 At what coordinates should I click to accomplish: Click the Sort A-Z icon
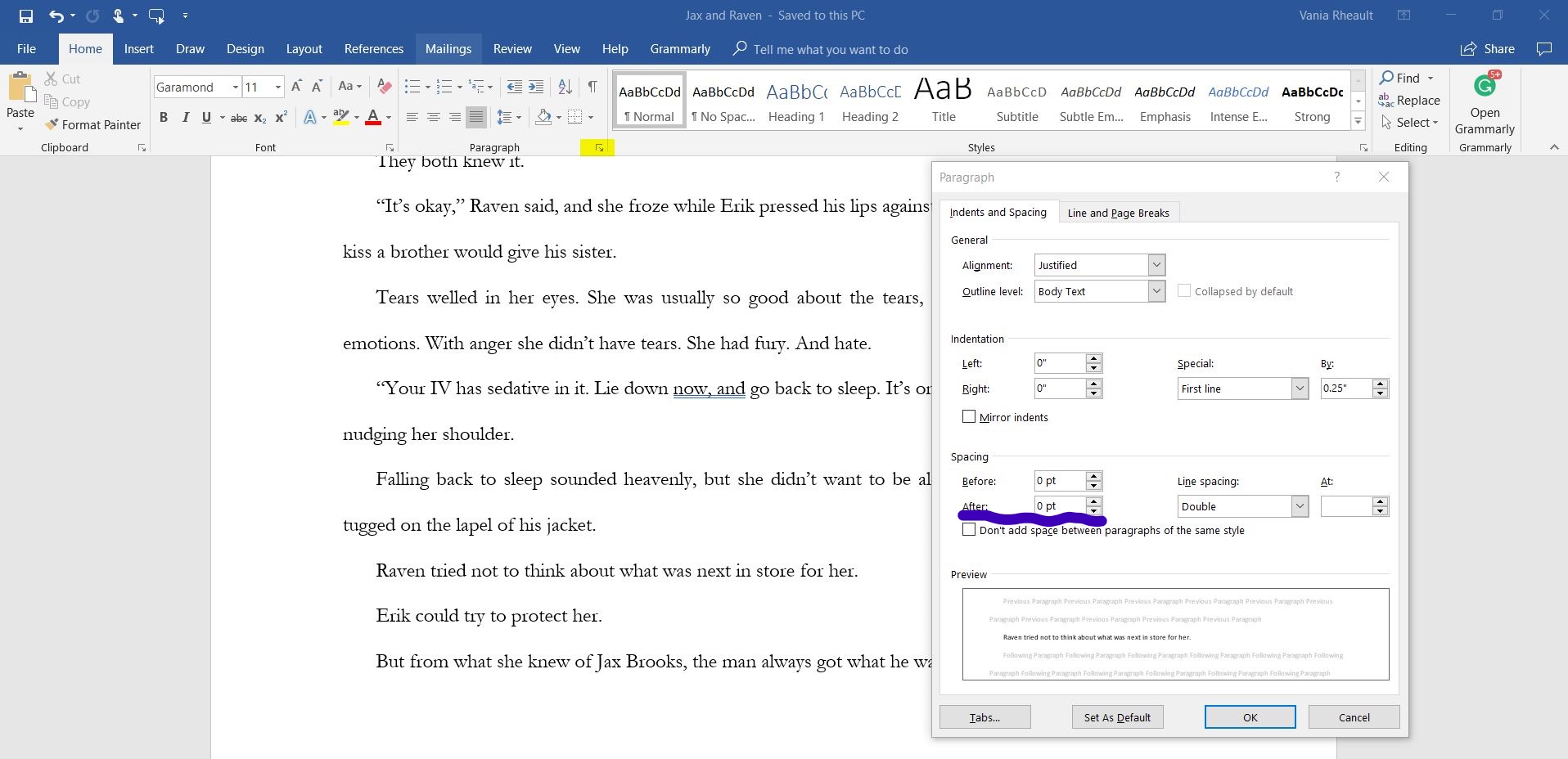565,87
